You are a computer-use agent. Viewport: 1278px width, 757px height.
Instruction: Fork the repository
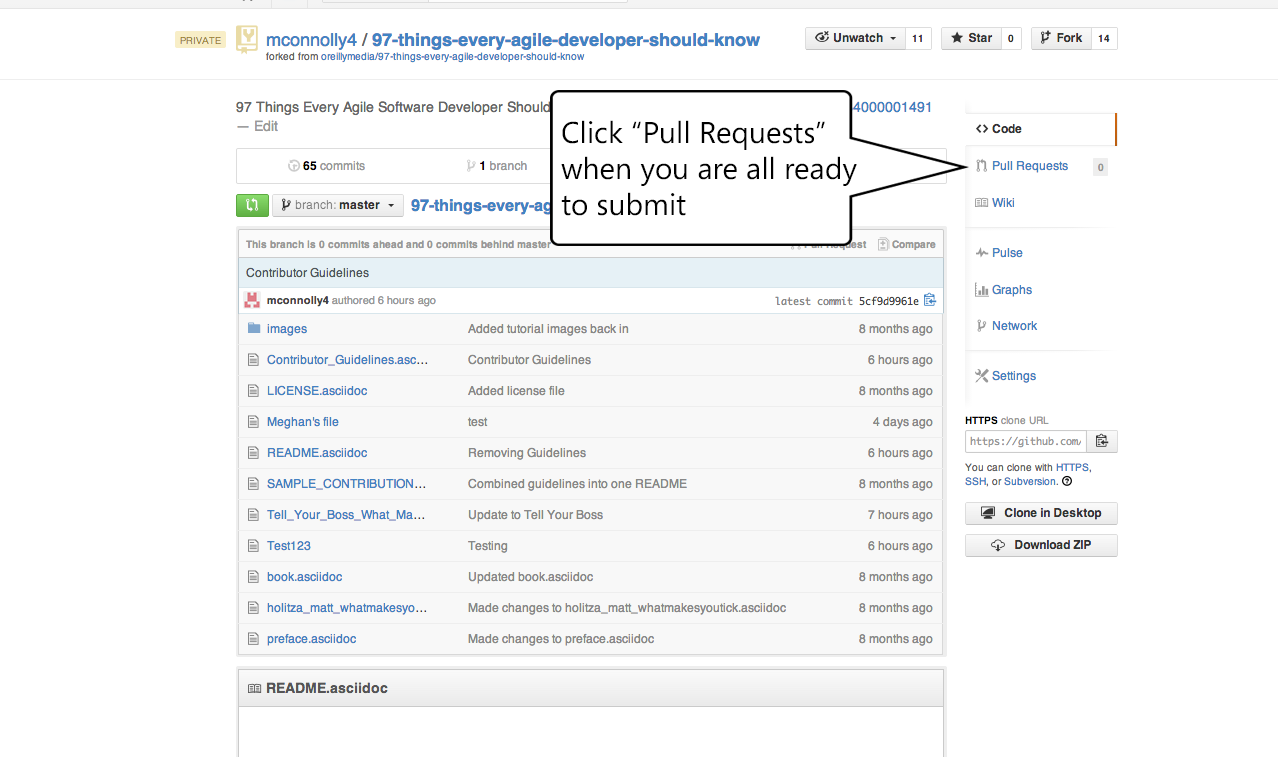click(x=1061, y=38)
